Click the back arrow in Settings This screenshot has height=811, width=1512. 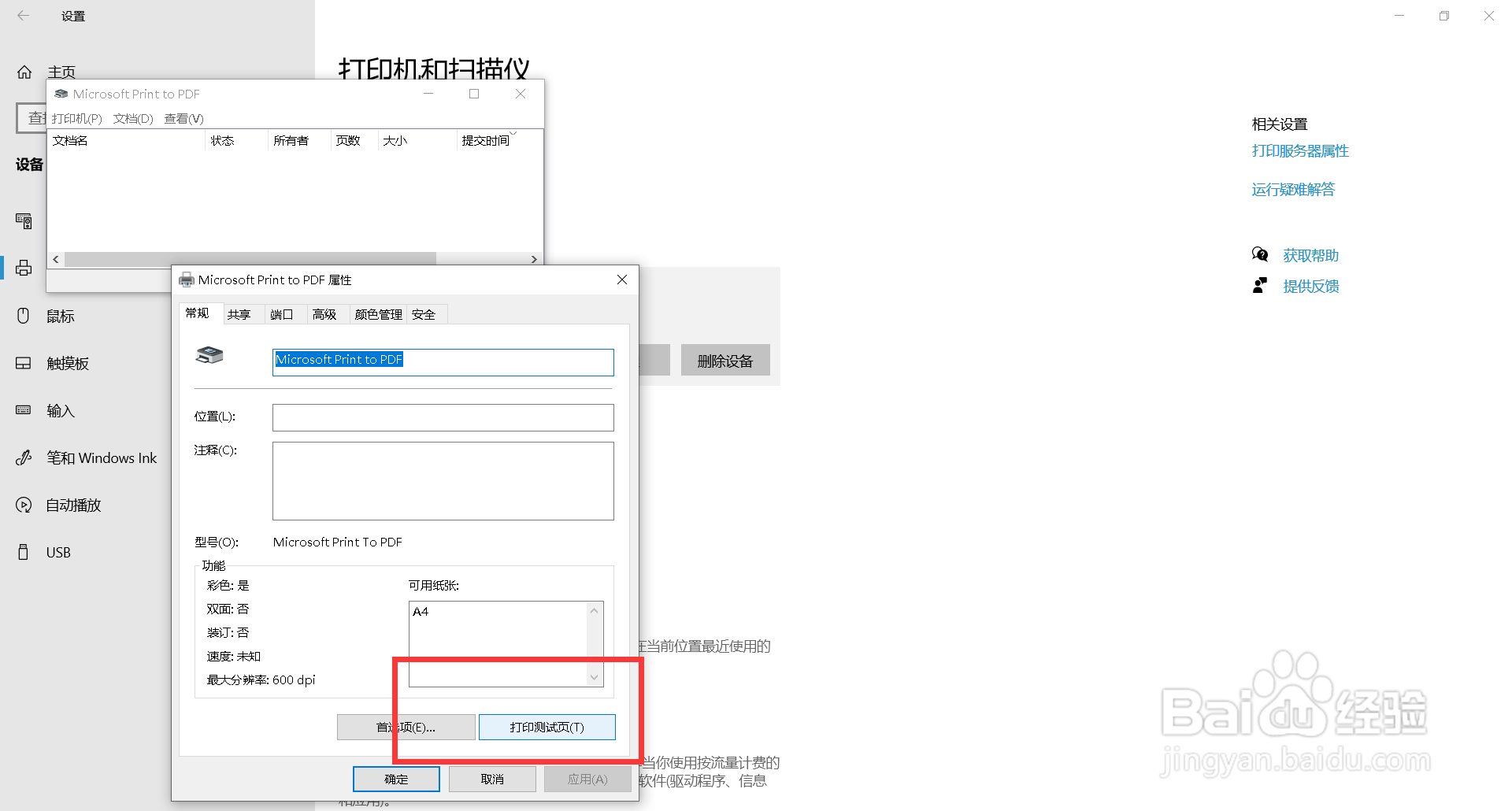24,16
